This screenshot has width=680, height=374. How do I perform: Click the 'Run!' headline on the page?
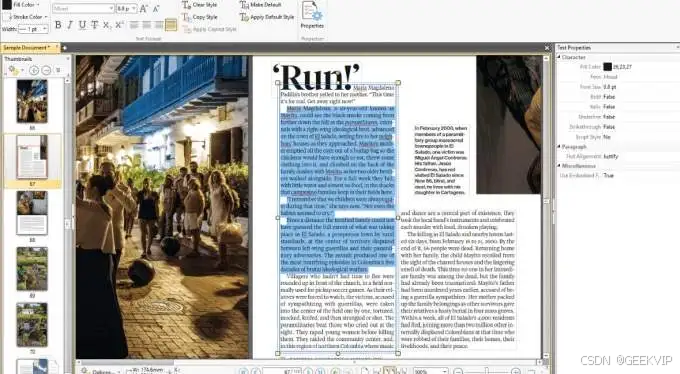pyautogui.click(x=316, y=77)
